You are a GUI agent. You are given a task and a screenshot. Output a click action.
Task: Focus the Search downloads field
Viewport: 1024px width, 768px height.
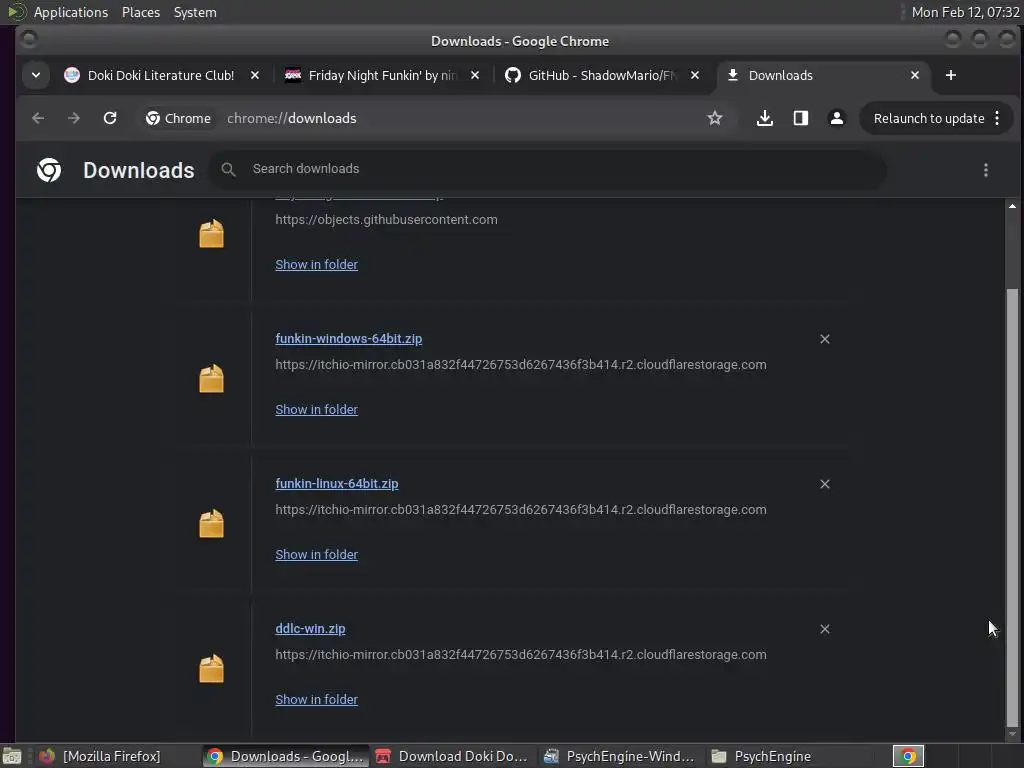547,169
